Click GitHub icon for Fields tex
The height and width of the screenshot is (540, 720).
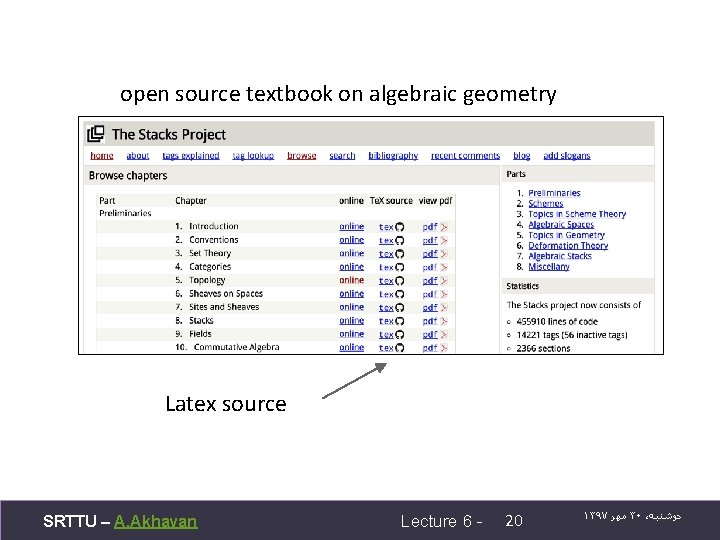399,334
